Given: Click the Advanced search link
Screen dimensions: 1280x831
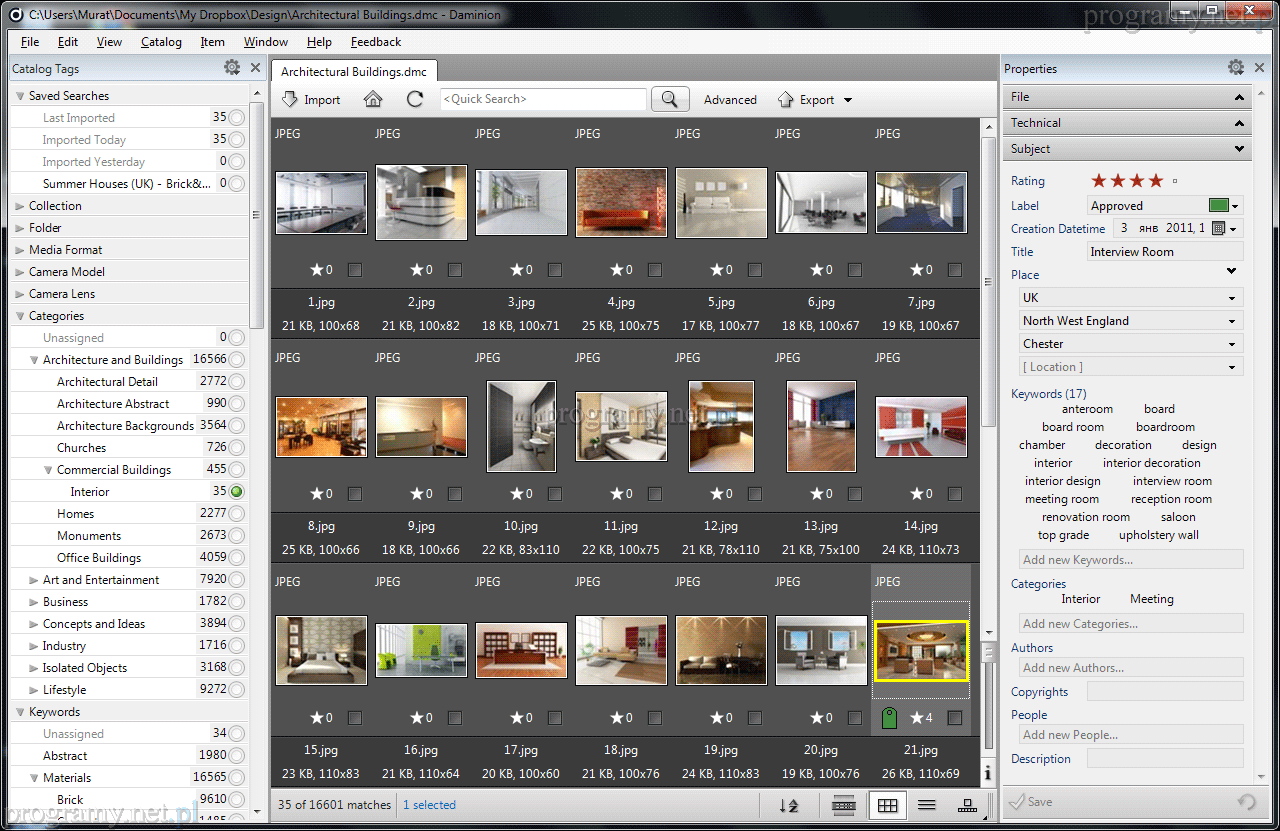Looking at the screenshot, I should pyautogui.click(x=730, y=100).
